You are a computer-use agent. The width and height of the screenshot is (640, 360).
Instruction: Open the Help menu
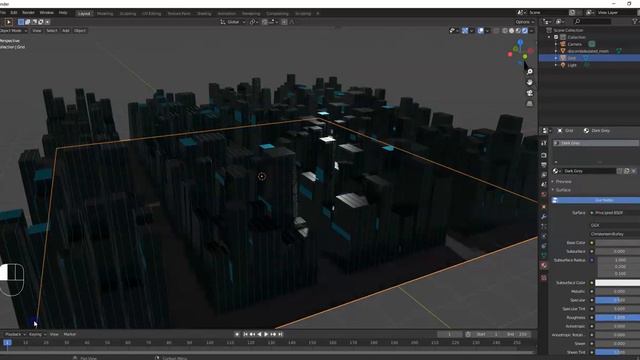coord(63,13)
